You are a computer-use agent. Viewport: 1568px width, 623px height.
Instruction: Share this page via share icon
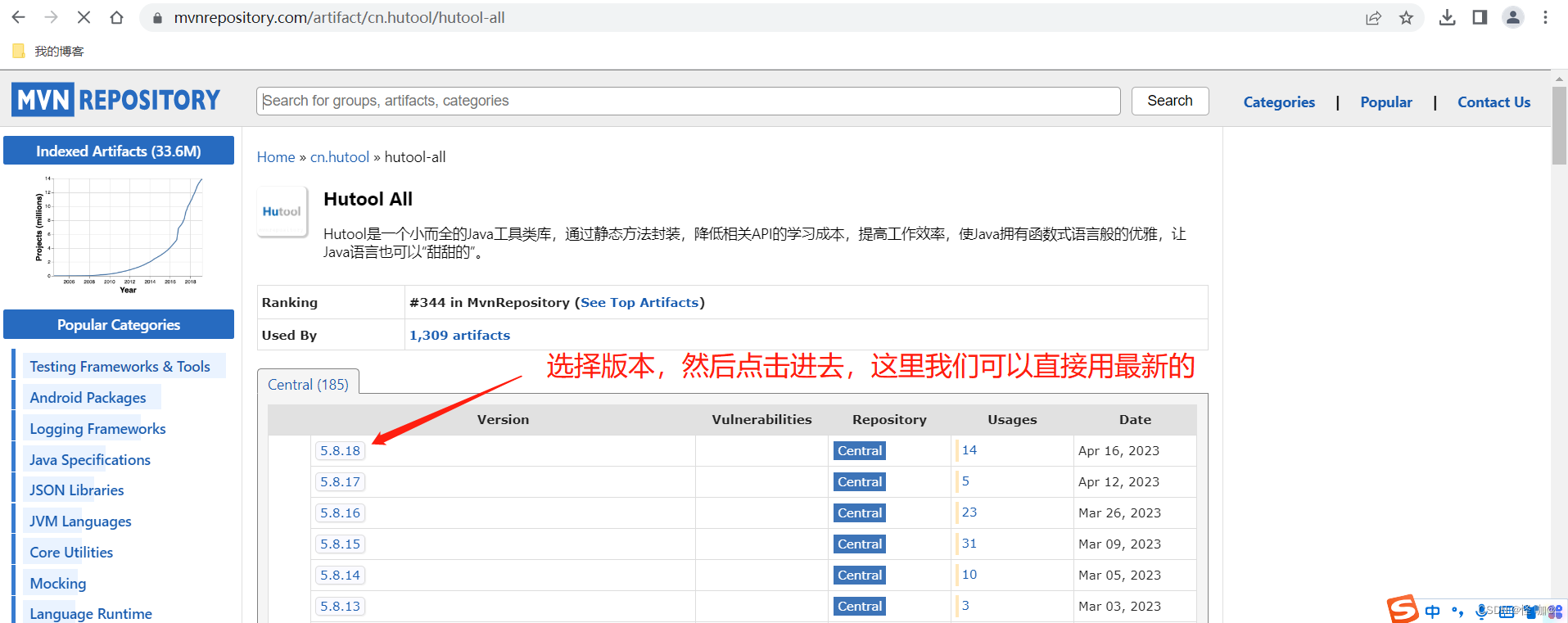click(1373, 17)
